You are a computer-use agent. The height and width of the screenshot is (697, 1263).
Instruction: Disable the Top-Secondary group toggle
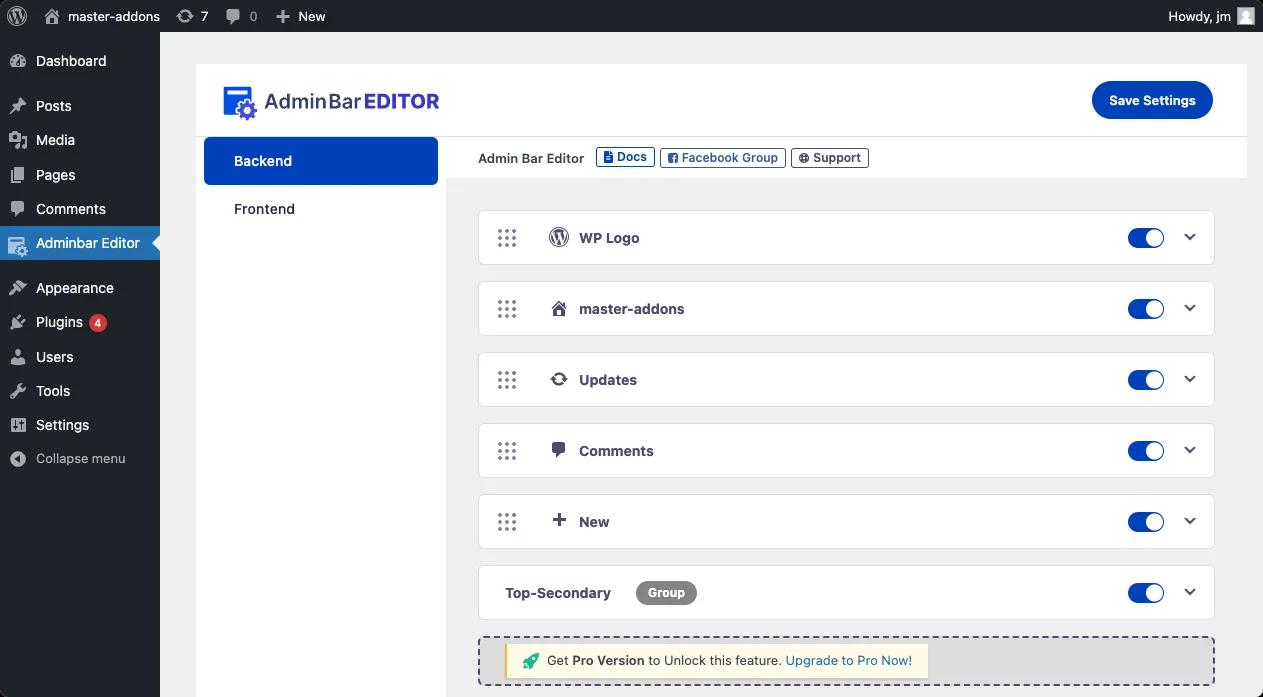point(1146,592)
